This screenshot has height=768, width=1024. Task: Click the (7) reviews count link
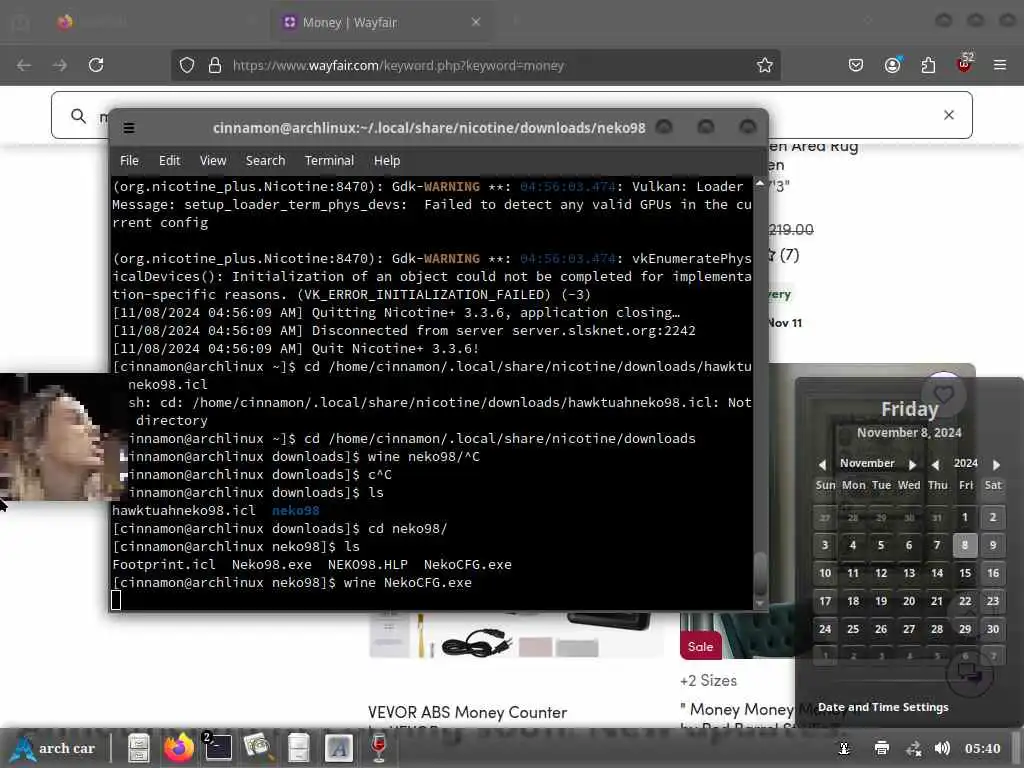pyautogui.click(x=789, y=255)
